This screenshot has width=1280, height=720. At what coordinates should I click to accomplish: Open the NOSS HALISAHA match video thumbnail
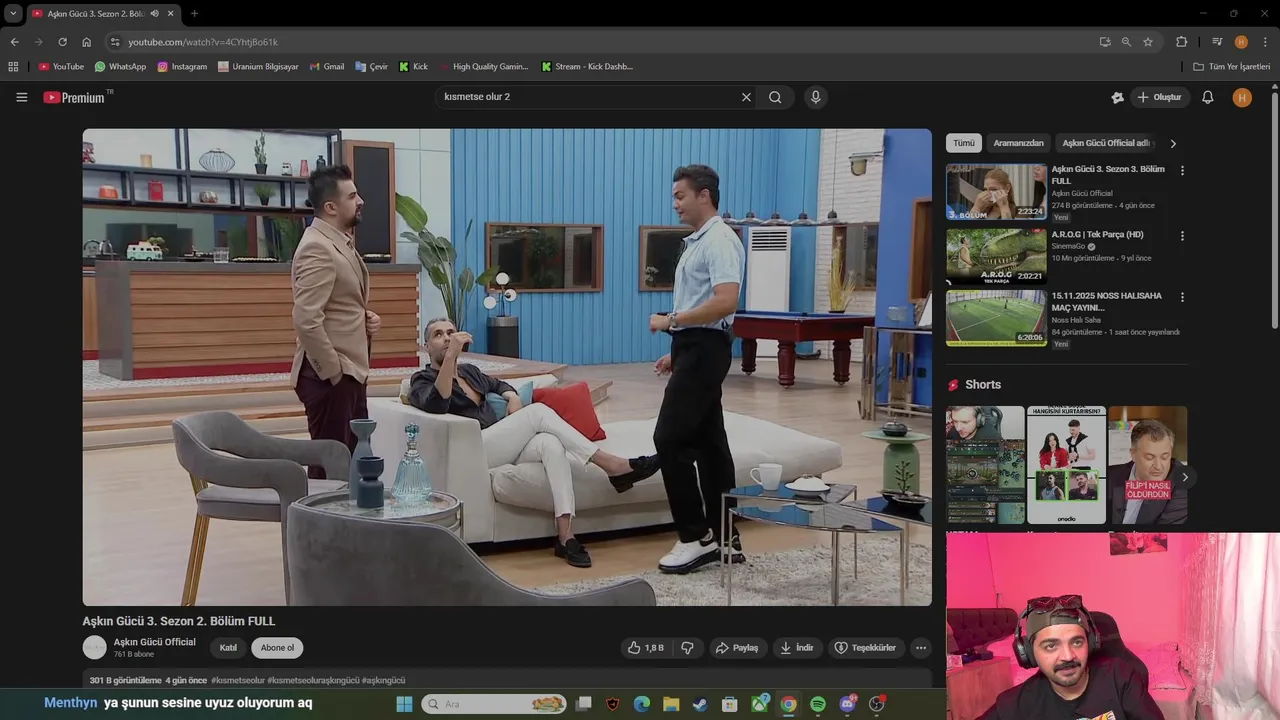tap(996, 318)
